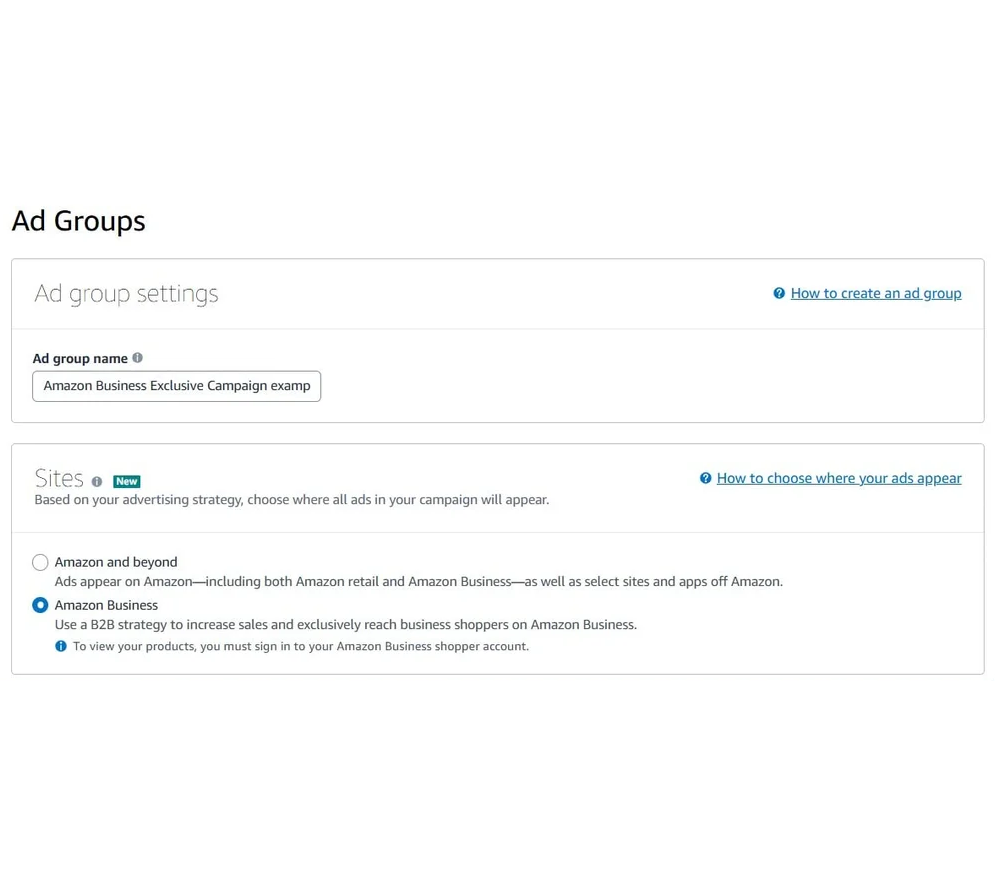
Task: Click the info icon next to 'Ad group name'
Action: tap(138, 358)
